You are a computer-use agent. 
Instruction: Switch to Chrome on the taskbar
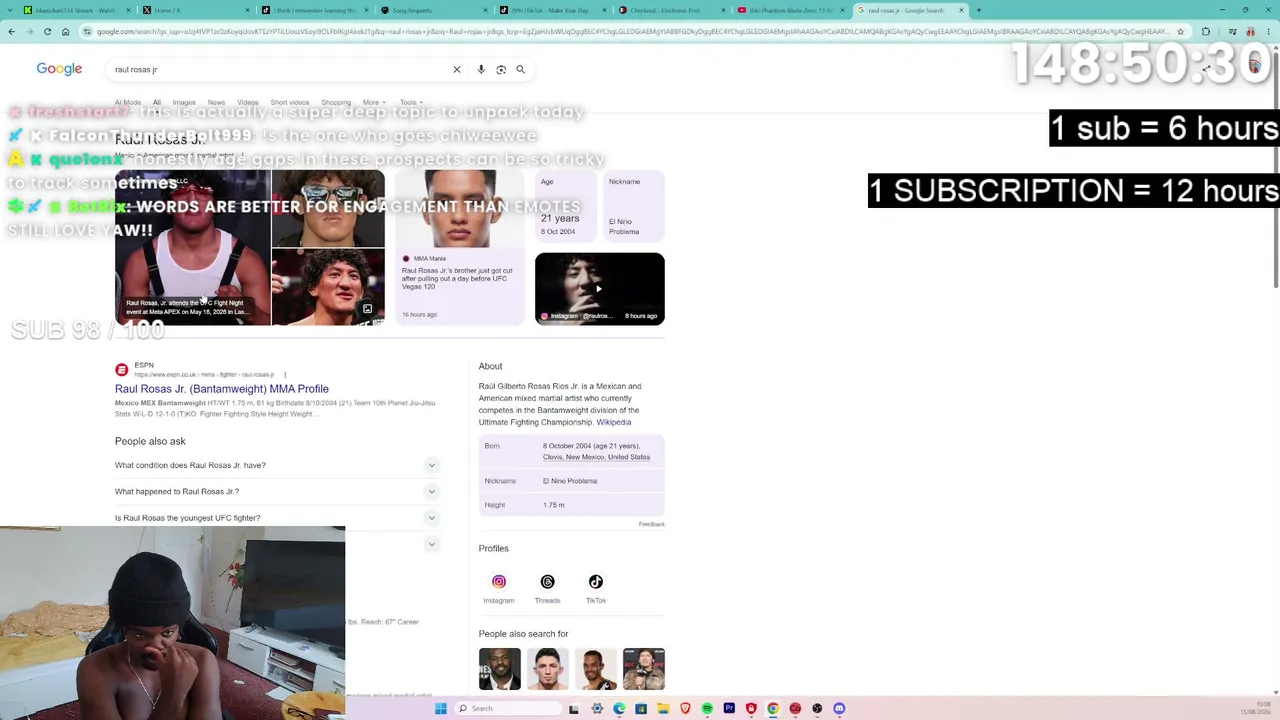pyautogui.click(x=773, y=709)
